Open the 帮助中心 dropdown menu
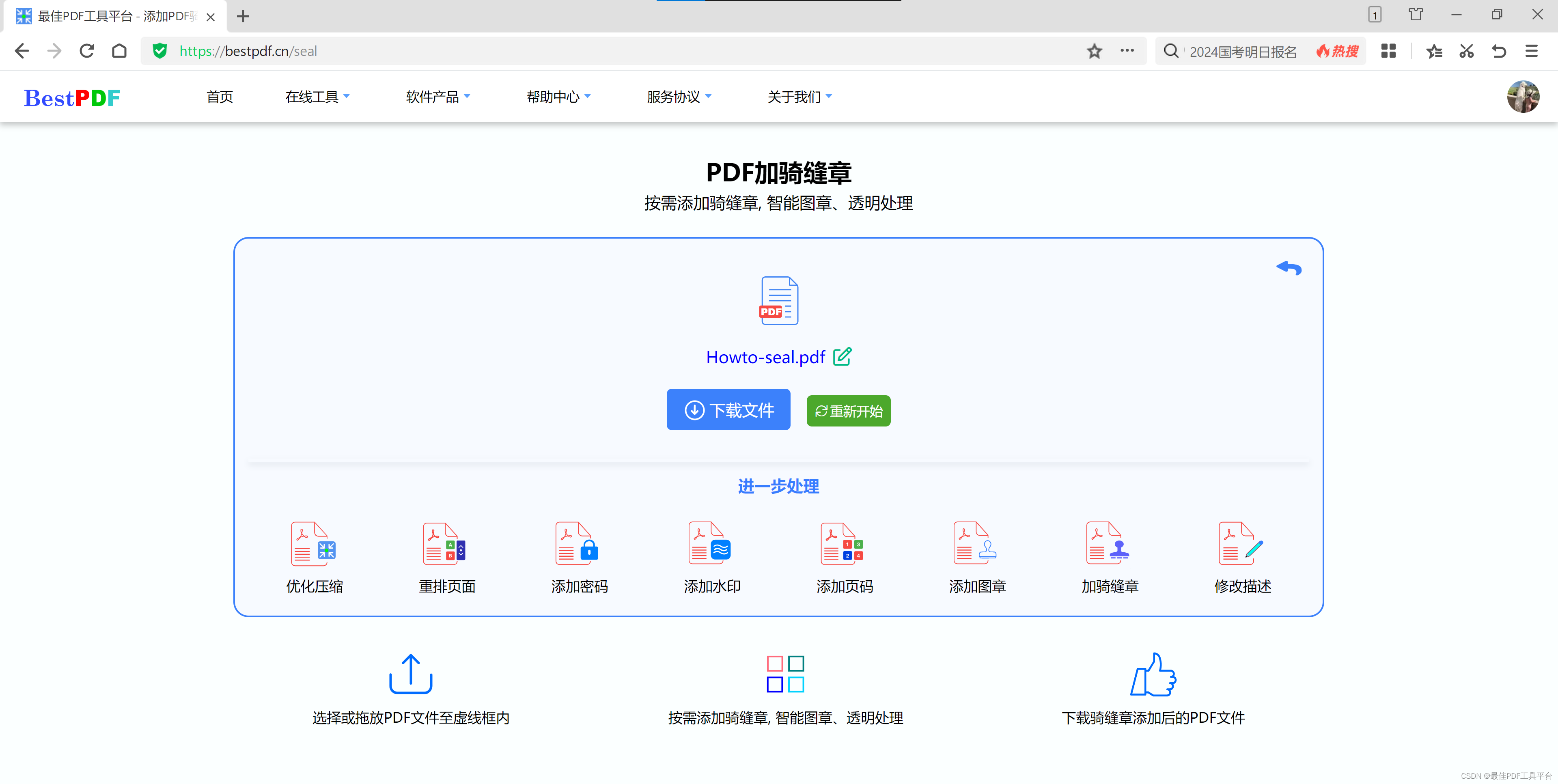This screenshot has height=784, width=1558. click(558, 97)
